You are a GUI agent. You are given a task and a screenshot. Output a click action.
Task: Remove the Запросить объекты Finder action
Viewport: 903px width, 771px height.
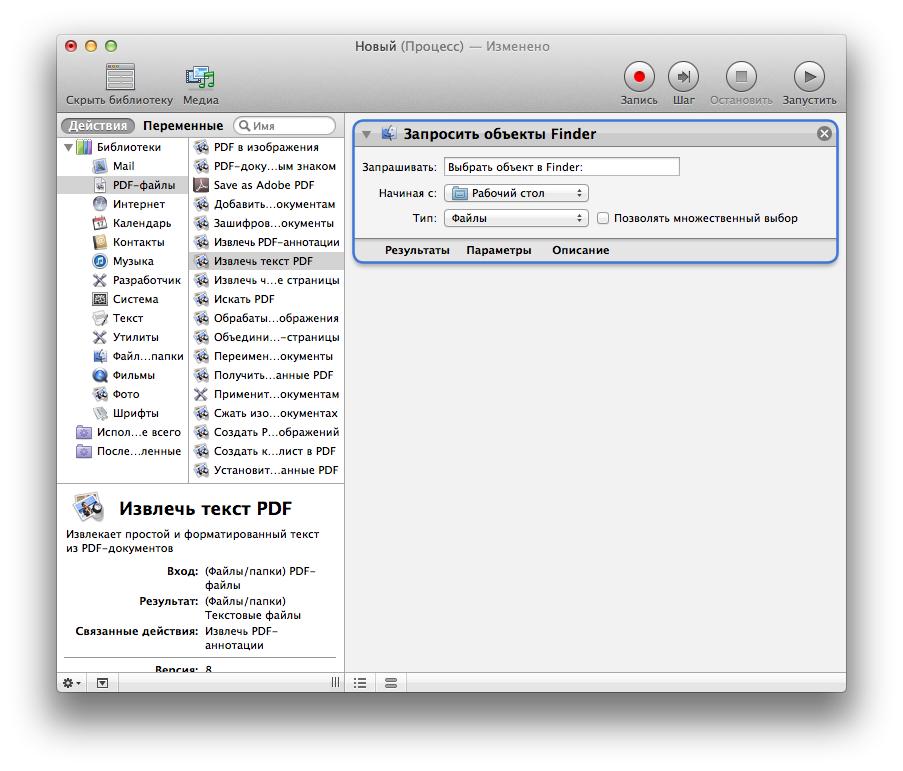(824, 134)
